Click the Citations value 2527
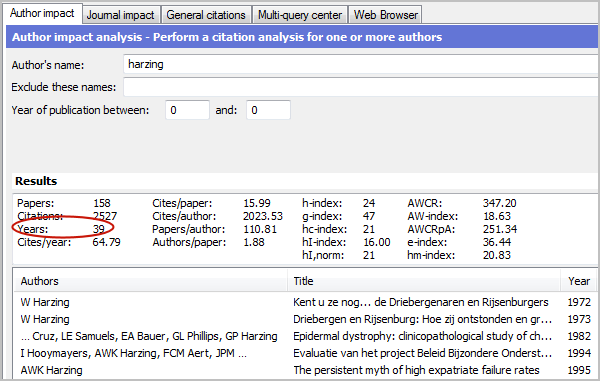 (105, 216)
